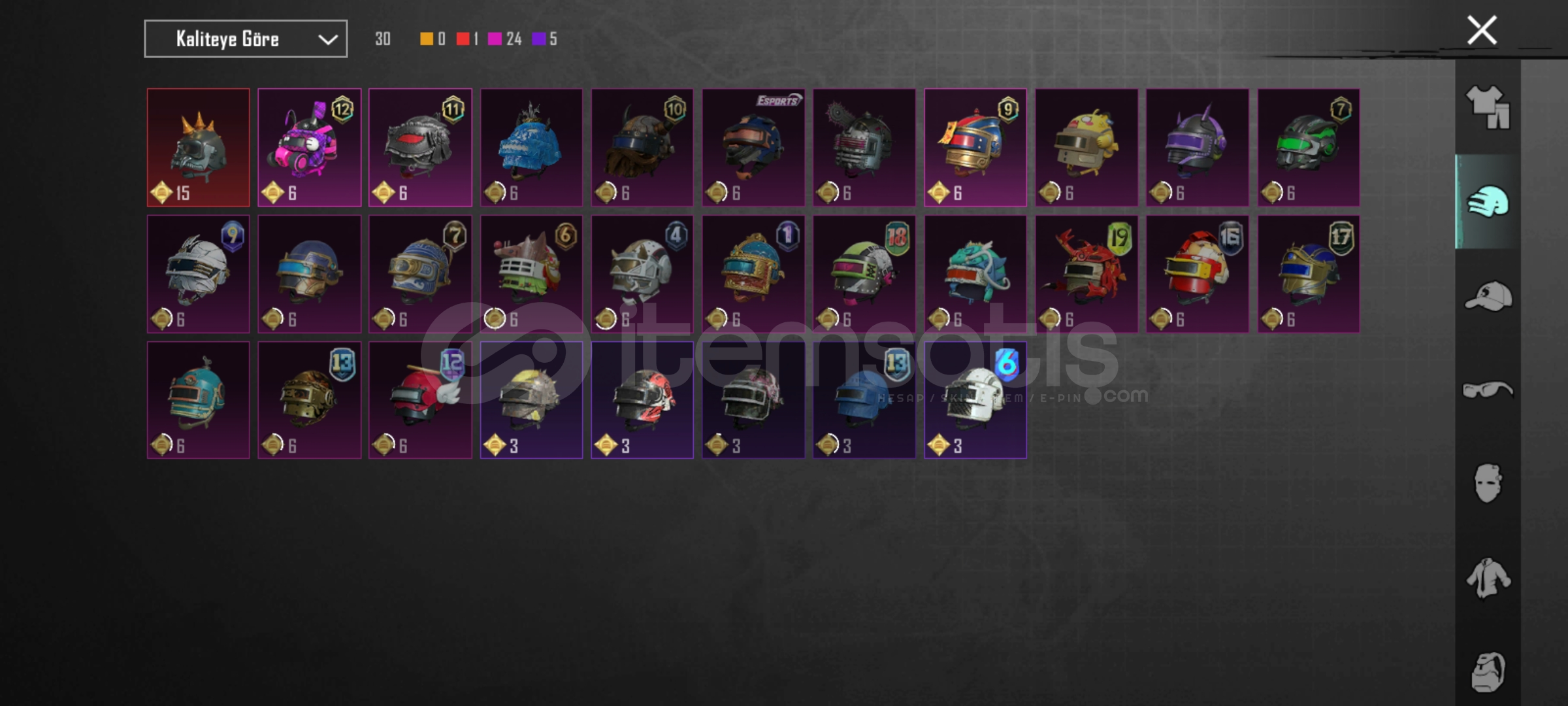Viewport: 1568px width, 706px height.
Task: Open the glasses category icon
Action: [x=1488, y=390]
